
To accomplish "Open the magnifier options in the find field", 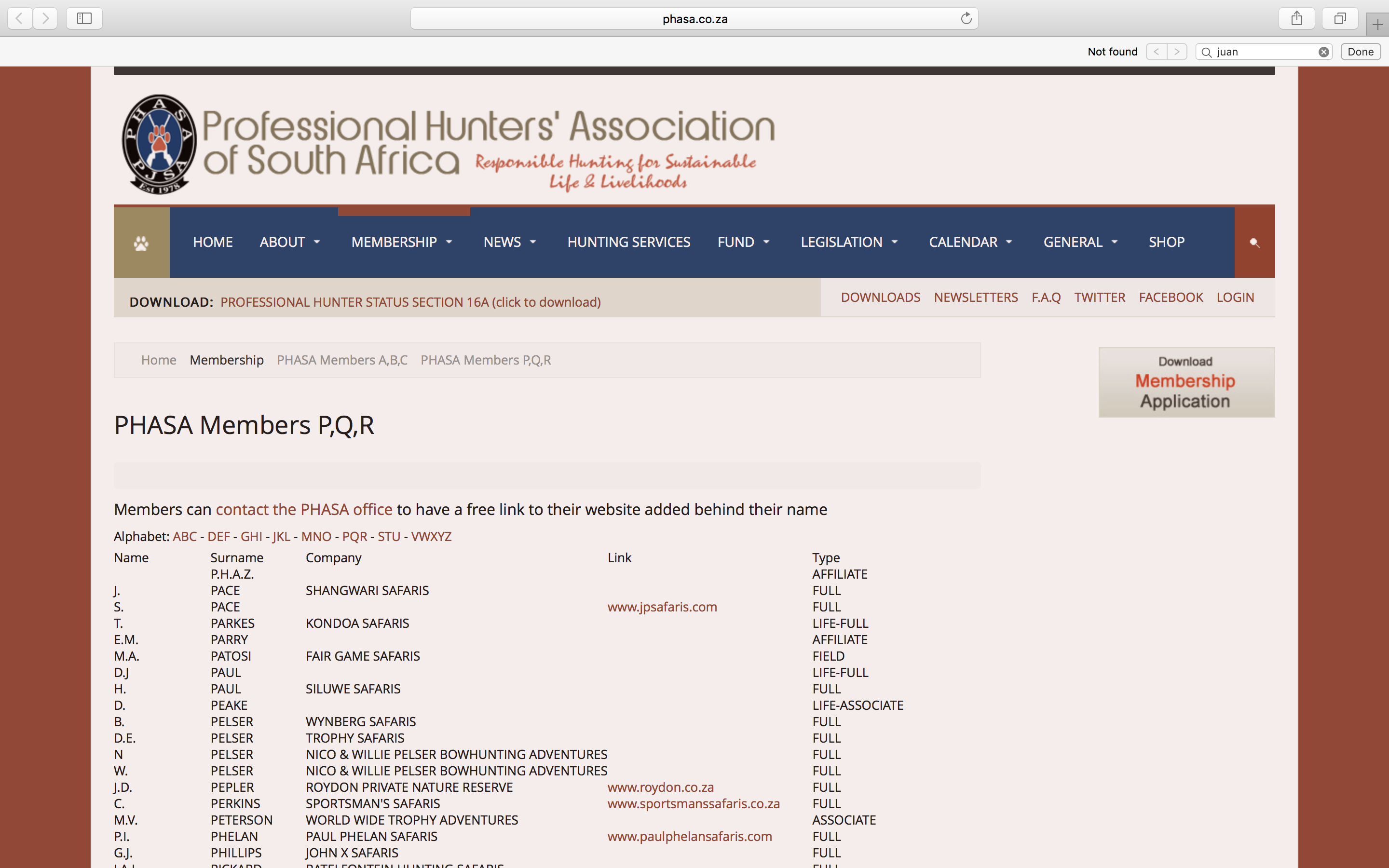I will 1207,52.
